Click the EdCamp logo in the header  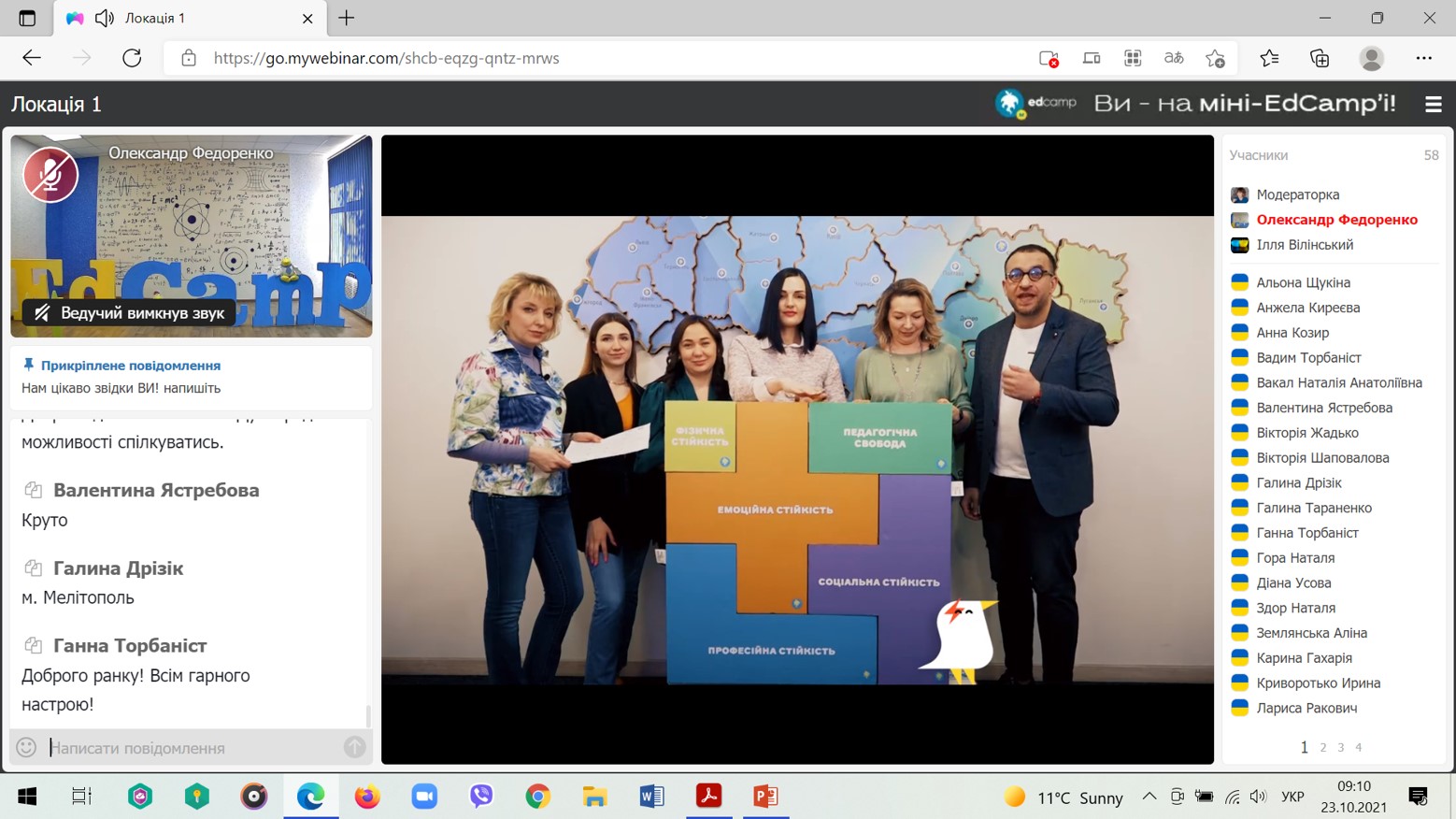click(1036, 103)
